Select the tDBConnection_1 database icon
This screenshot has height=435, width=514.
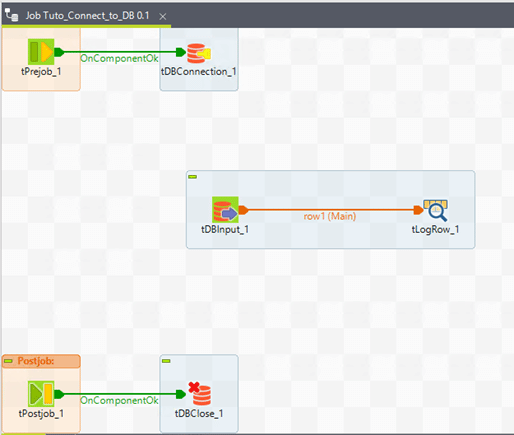coord(199,53)
